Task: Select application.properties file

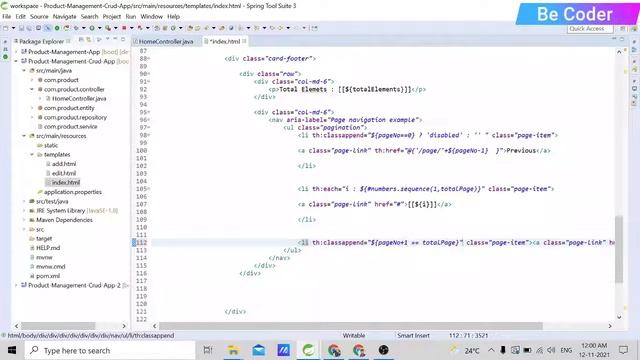Action: click(x=73, y=192)
